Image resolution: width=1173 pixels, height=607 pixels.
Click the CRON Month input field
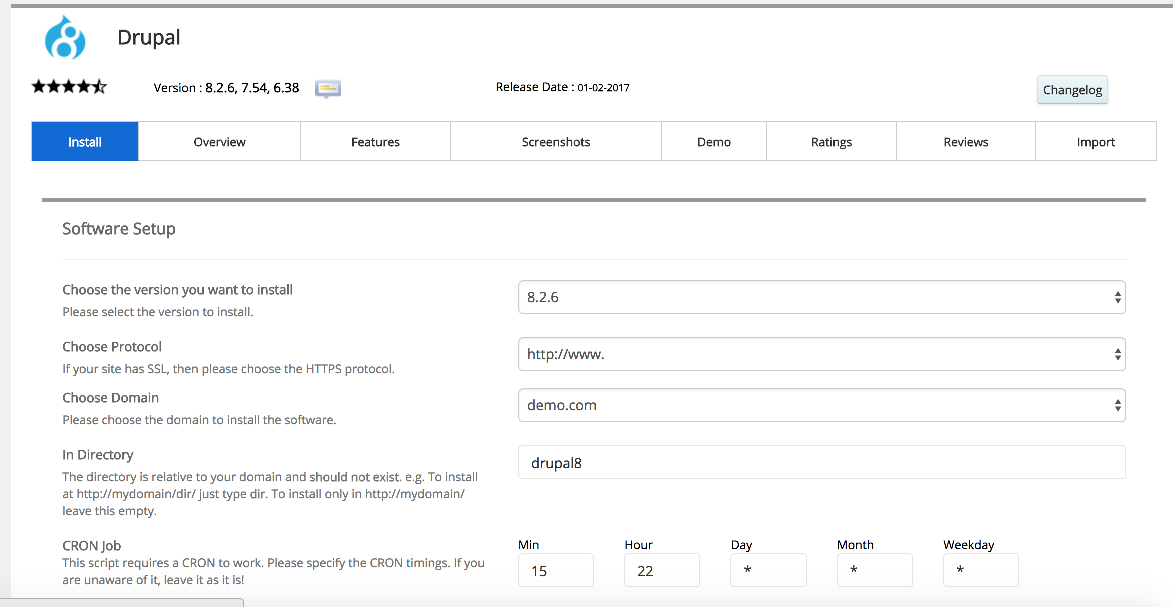875,570
